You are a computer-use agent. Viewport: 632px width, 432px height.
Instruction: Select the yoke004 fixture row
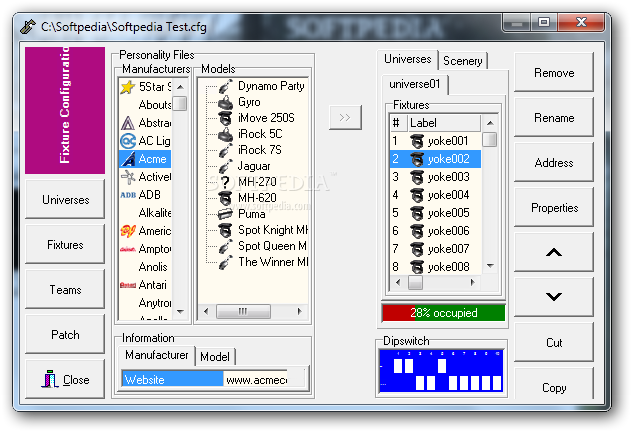tap(436, 195)
